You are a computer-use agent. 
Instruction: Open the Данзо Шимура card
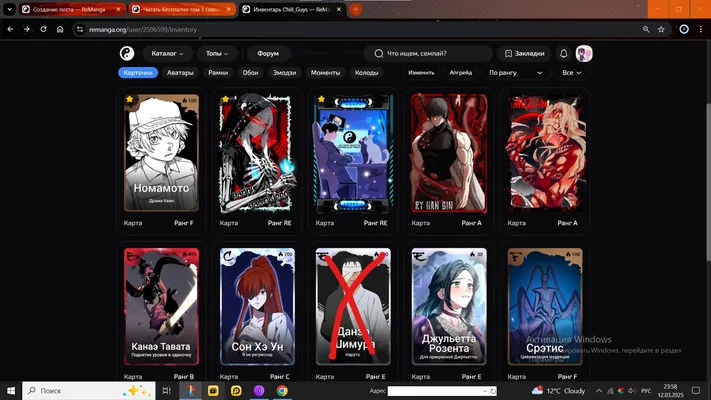pos(353,307)
